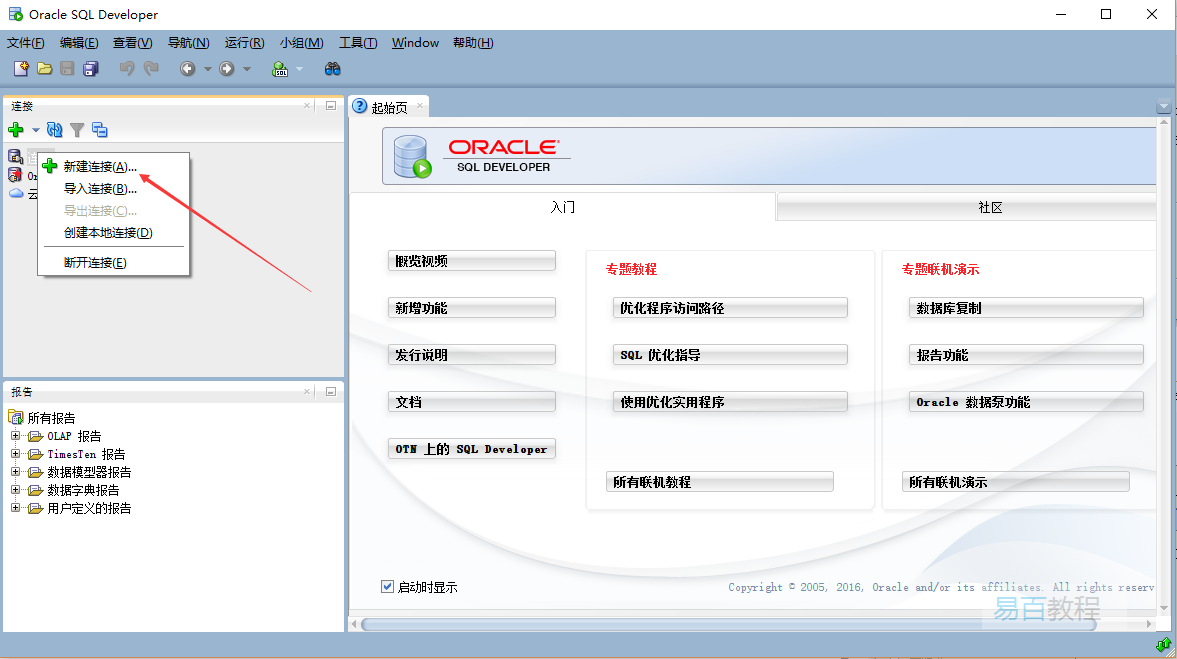Choose 导入连接(B)... in the context menu
This screenshot has height=659, width=1177.
pos(99,189)
